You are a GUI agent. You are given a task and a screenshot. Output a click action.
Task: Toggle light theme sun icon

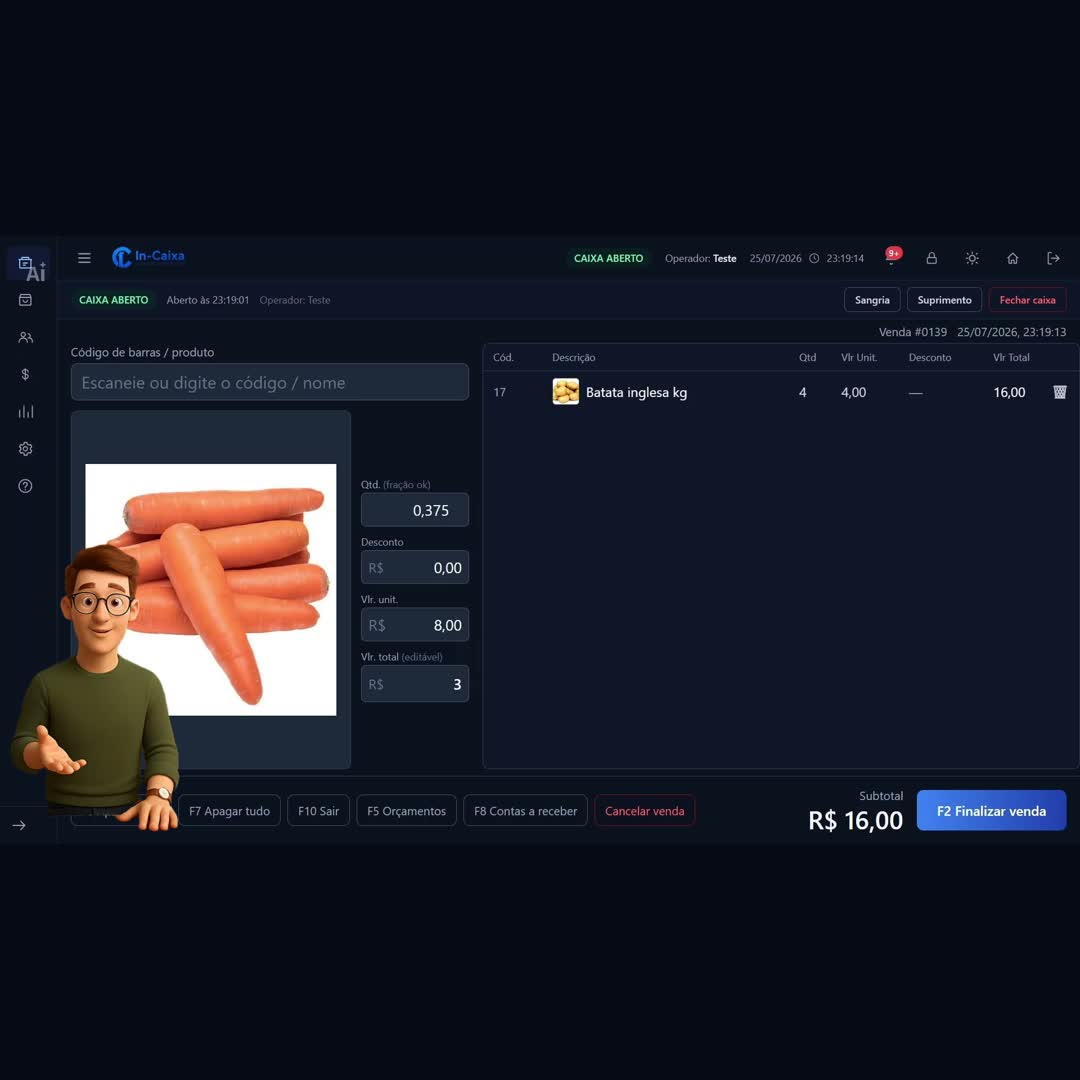972,258
